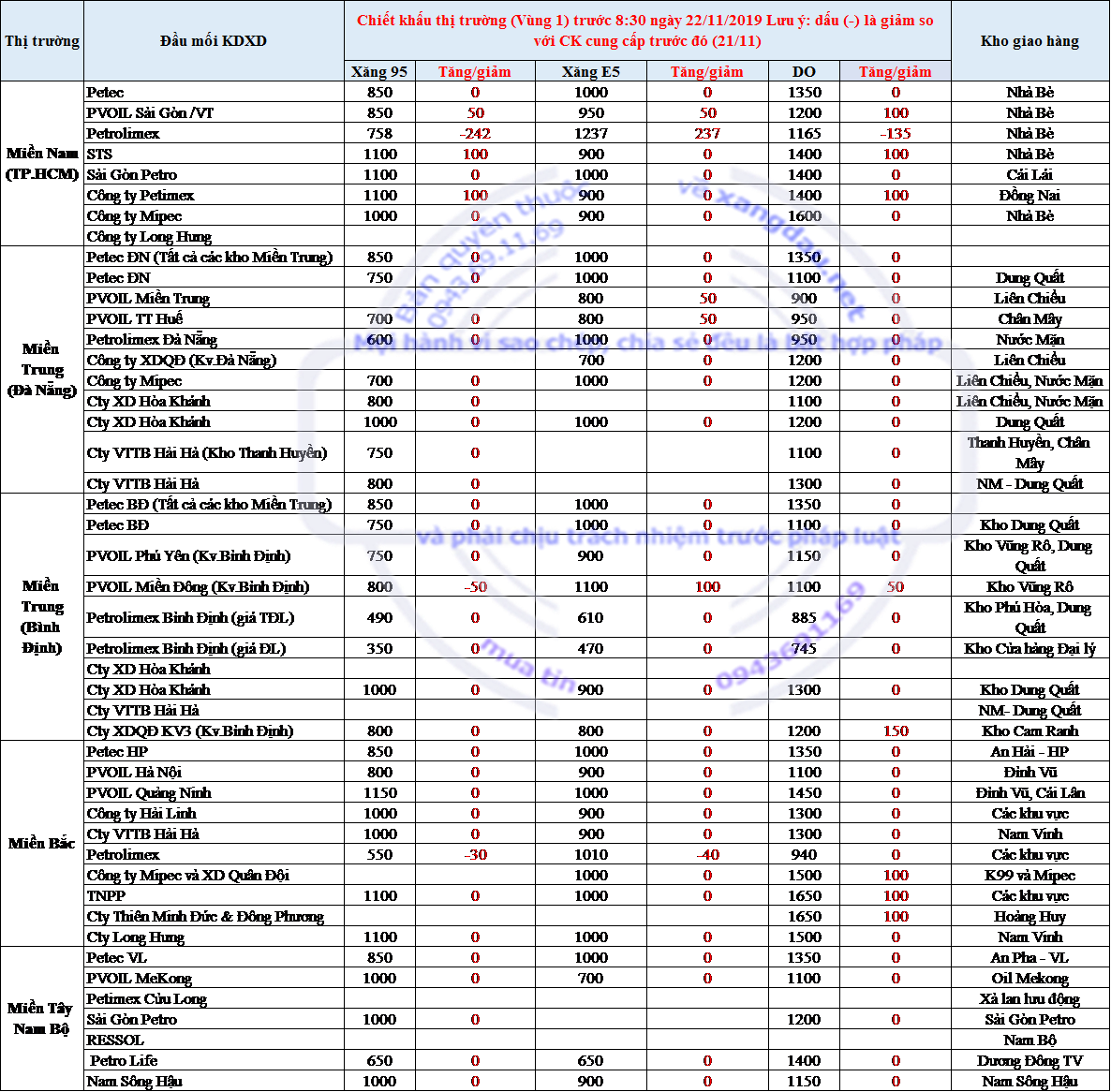Click the '-40' Xăng E5 change value

pos(707,855)
